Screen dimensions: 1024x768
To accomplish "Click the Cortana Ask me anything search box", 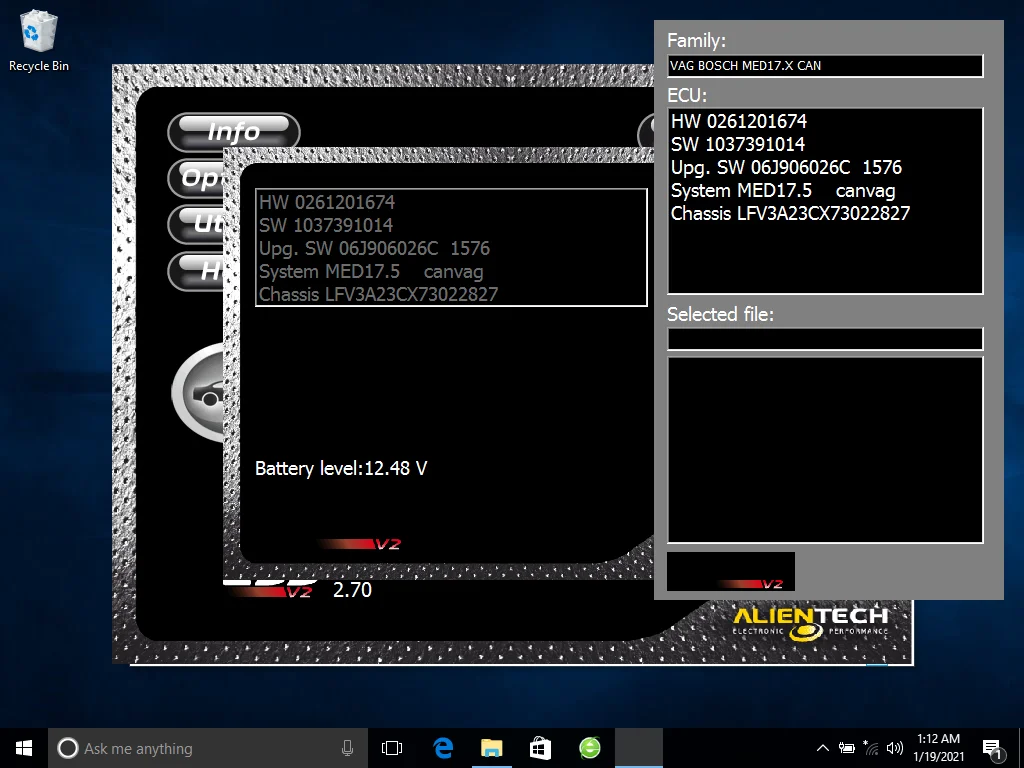I will tap(207, 748).
